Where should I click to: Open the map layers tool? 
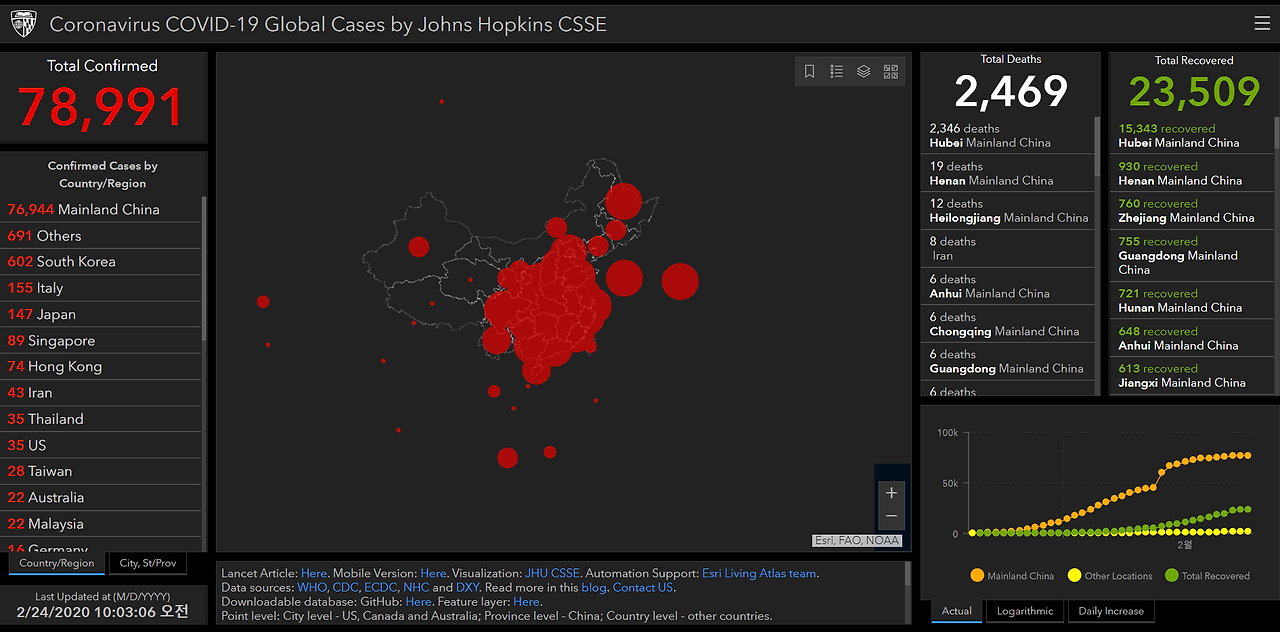coord(864,71)
